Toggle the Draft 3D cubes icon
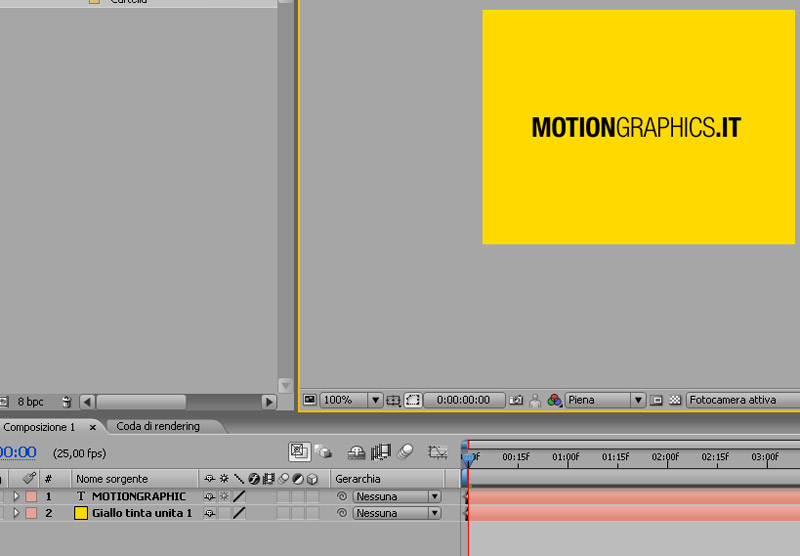The height and width of the screenshot is (556, 800). (x=323, y=451)
